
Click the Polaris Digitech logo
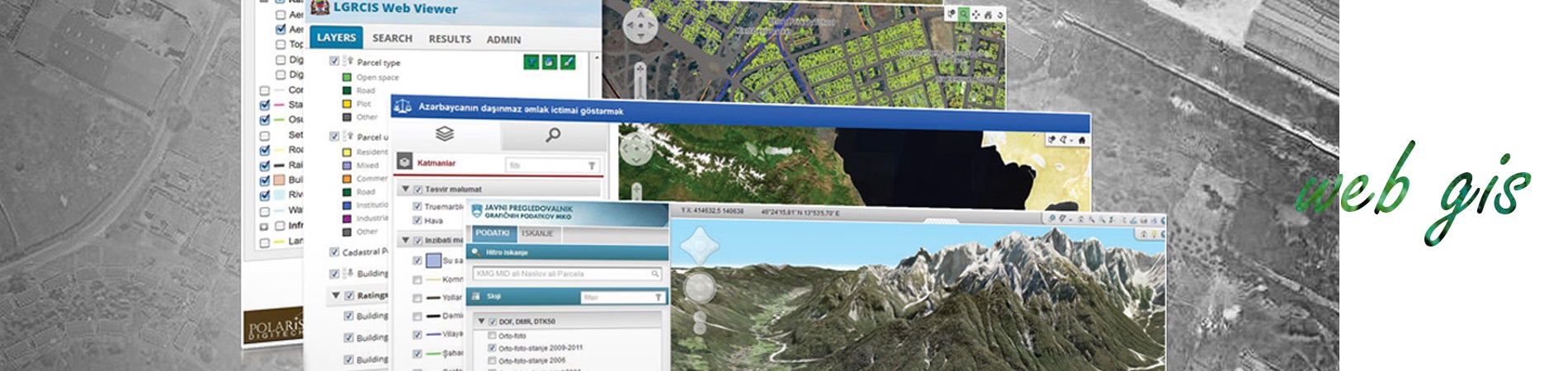275,326
